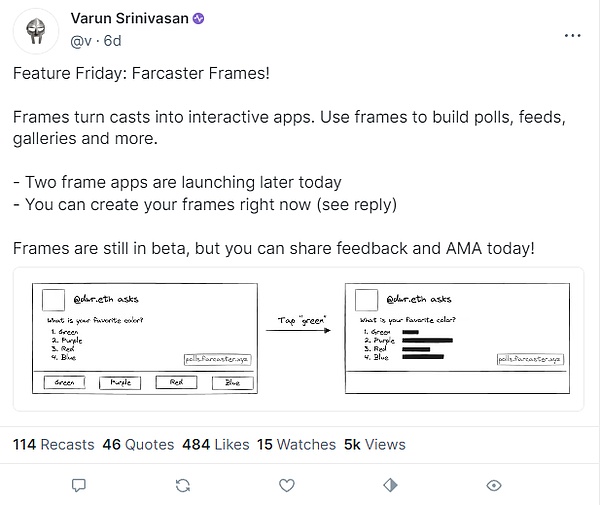Screen dimensions: 600x505
Task: Click the Green button in left sketch
Action: (64, 382)
